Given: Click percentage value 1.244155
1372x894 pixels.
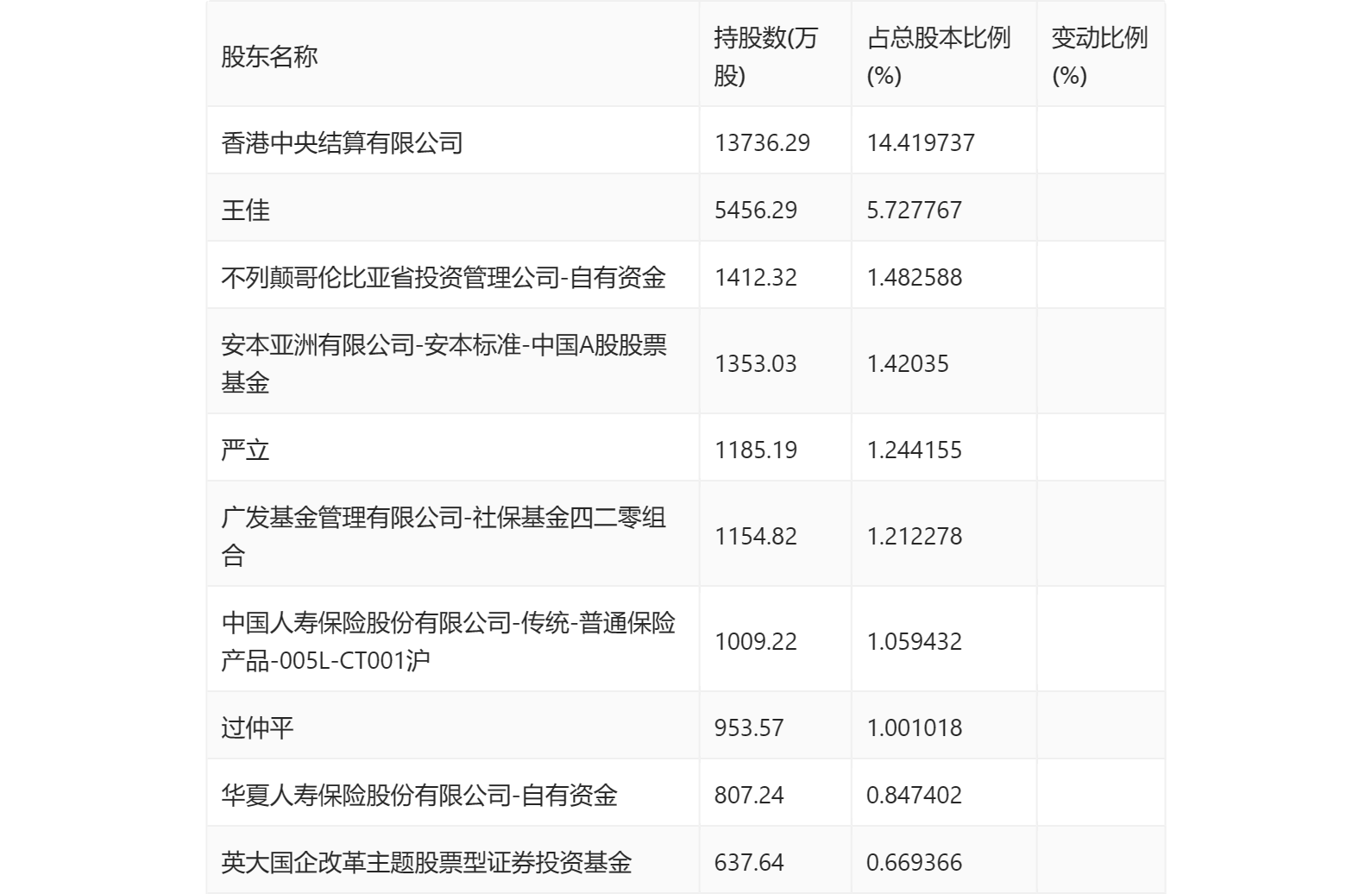Looking at the screenshot, I should point(914,450).
